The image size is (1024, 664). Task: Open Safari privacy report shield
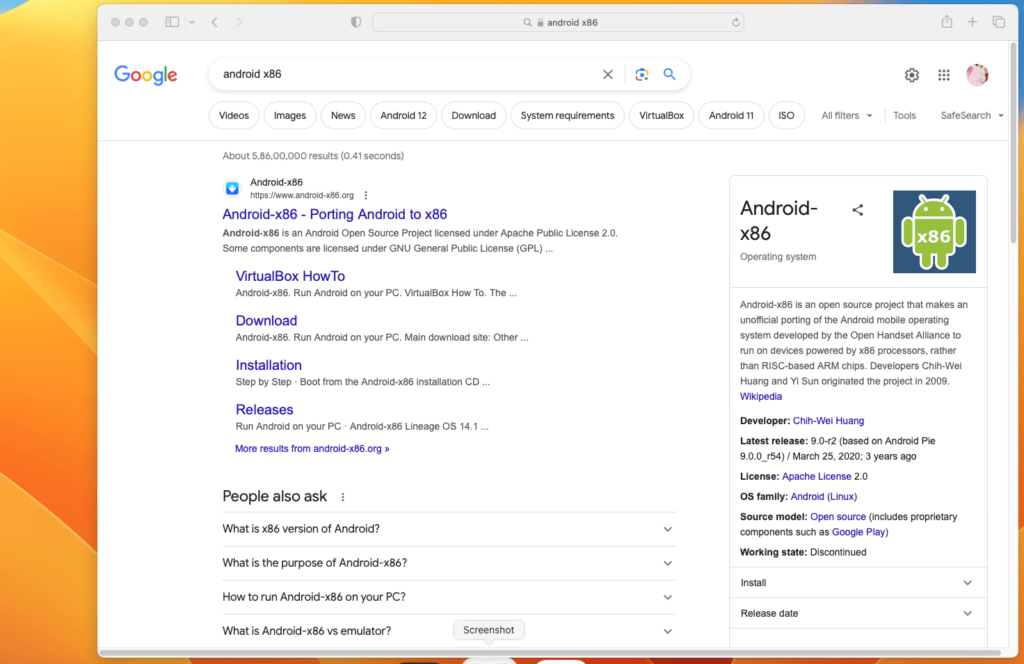point(355,21)
